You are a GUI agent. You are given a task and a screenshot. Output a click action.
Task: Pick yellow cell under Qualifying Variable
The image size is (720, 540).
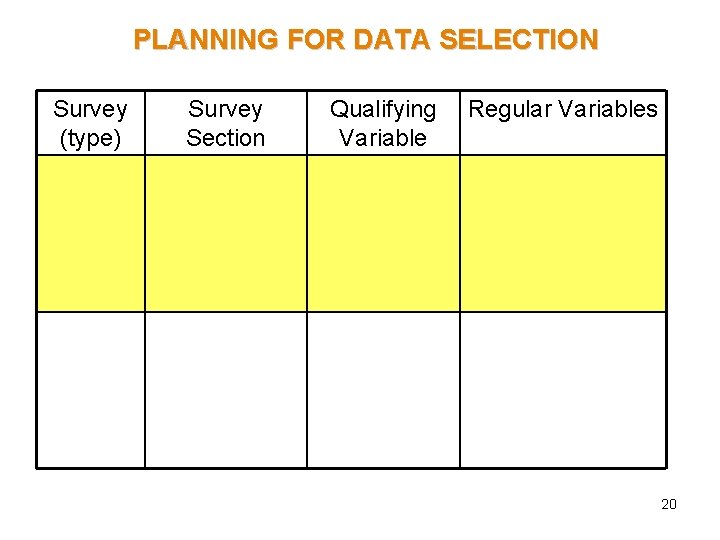(383, 233)
